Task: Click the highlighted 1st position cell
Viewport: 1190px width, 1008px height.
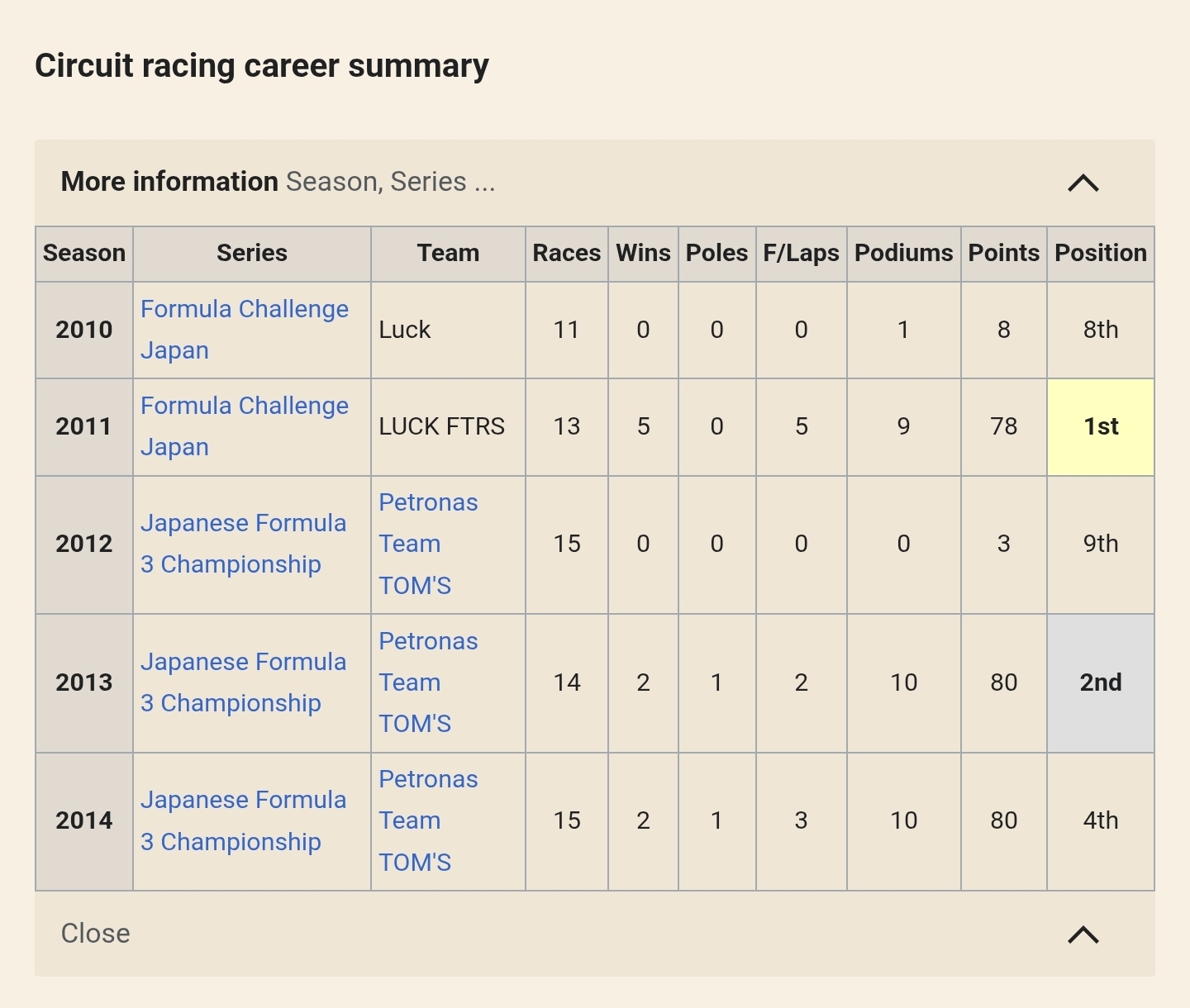Action: [x=1101, y=426]
